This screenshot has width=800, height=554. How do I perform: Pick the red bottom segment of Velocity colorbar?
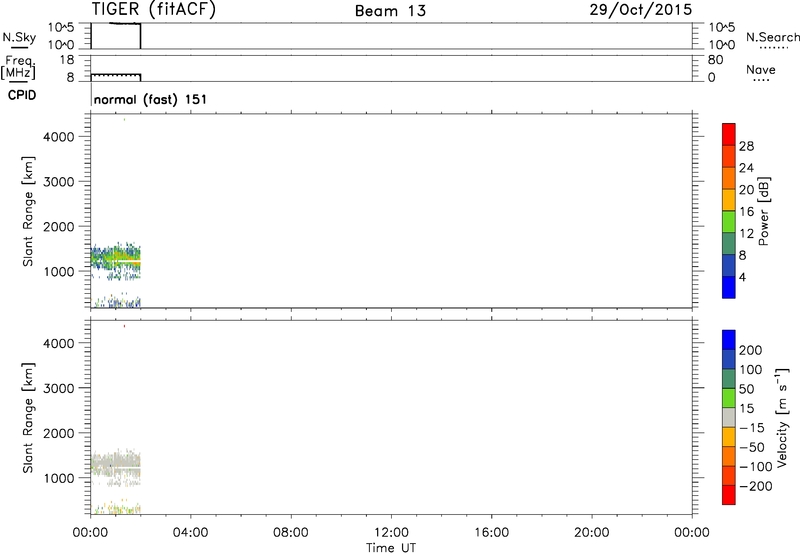[x=729, y=495]
